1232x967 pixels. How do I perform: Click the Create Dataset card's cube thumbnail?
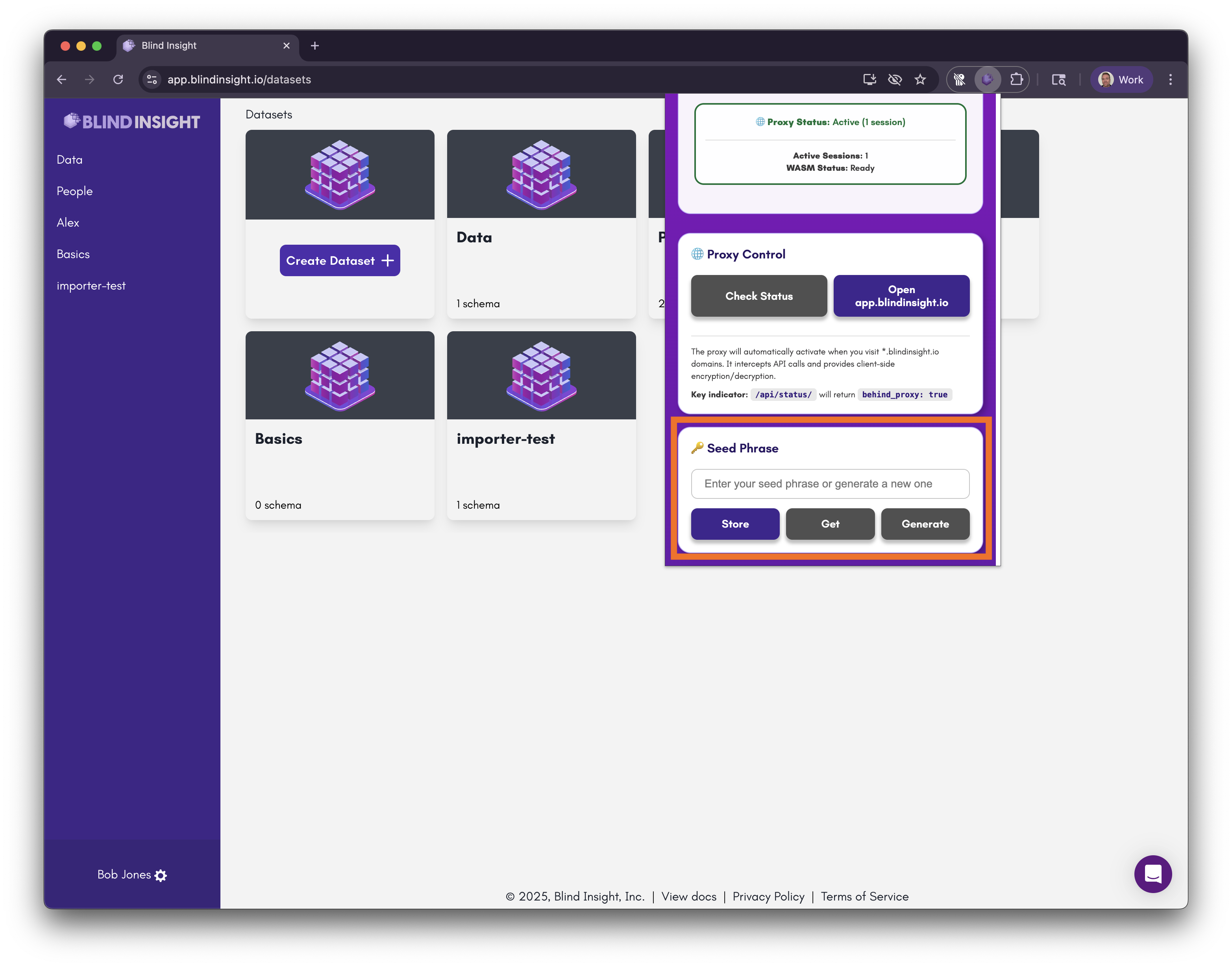pos(340,174)
